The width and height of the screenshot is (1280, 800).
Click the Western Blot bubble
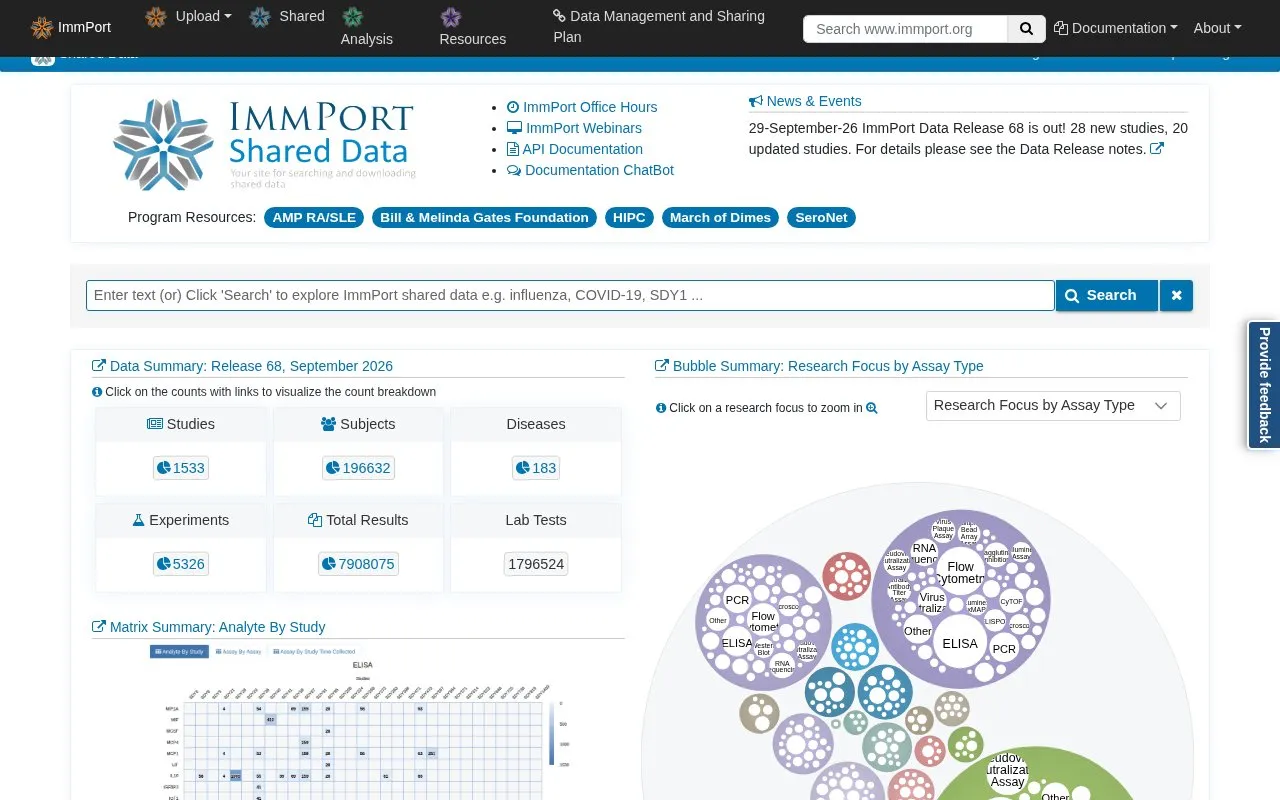point(763,650)
